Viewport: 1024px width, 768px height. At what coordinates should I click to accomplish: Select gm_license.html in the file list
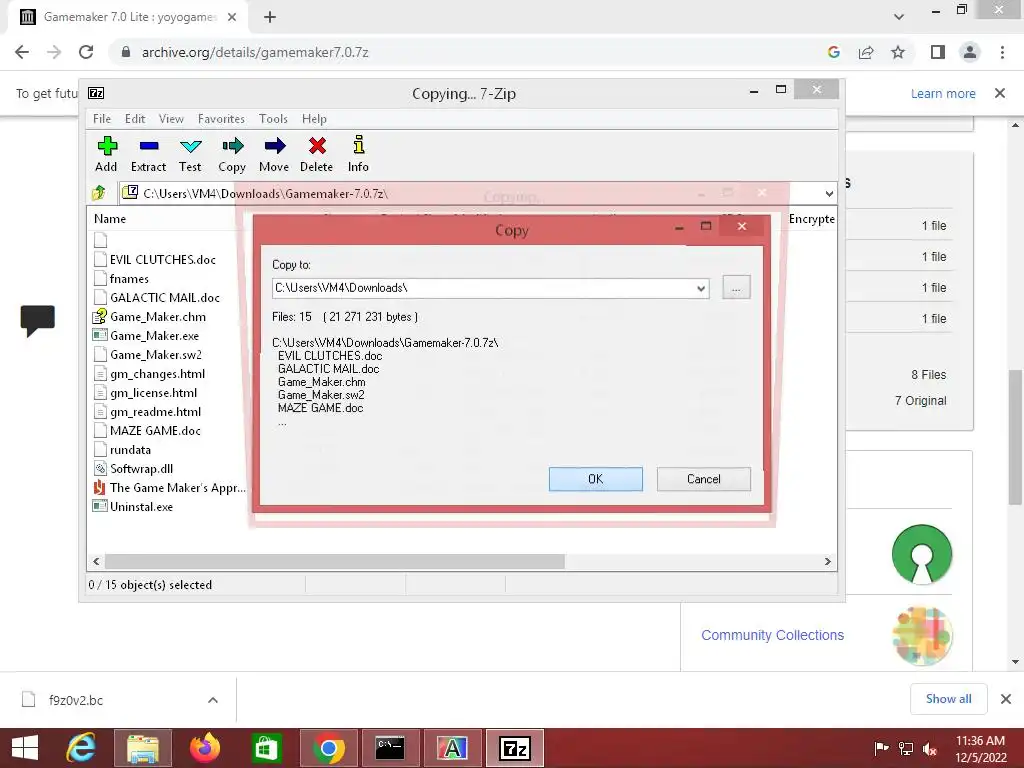tap(146, 392)
